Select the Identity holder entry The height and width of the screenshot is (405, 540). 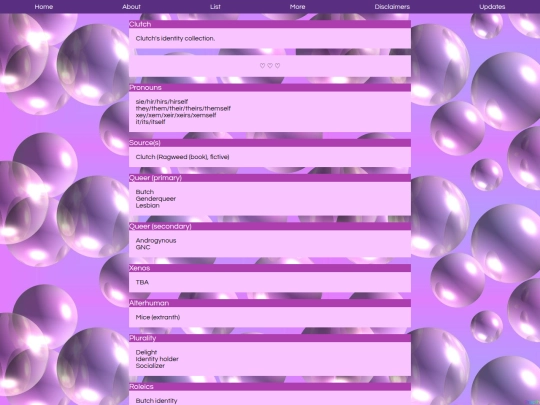click(157, 359)
